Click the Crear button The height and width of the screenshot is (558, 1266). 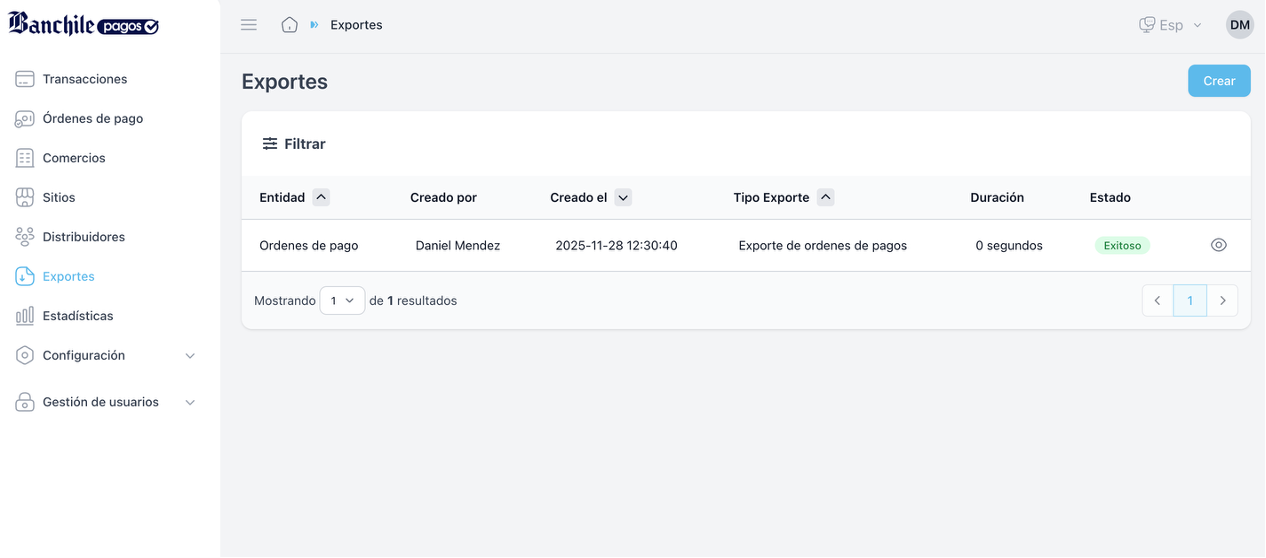click(x=1219, y=81)
